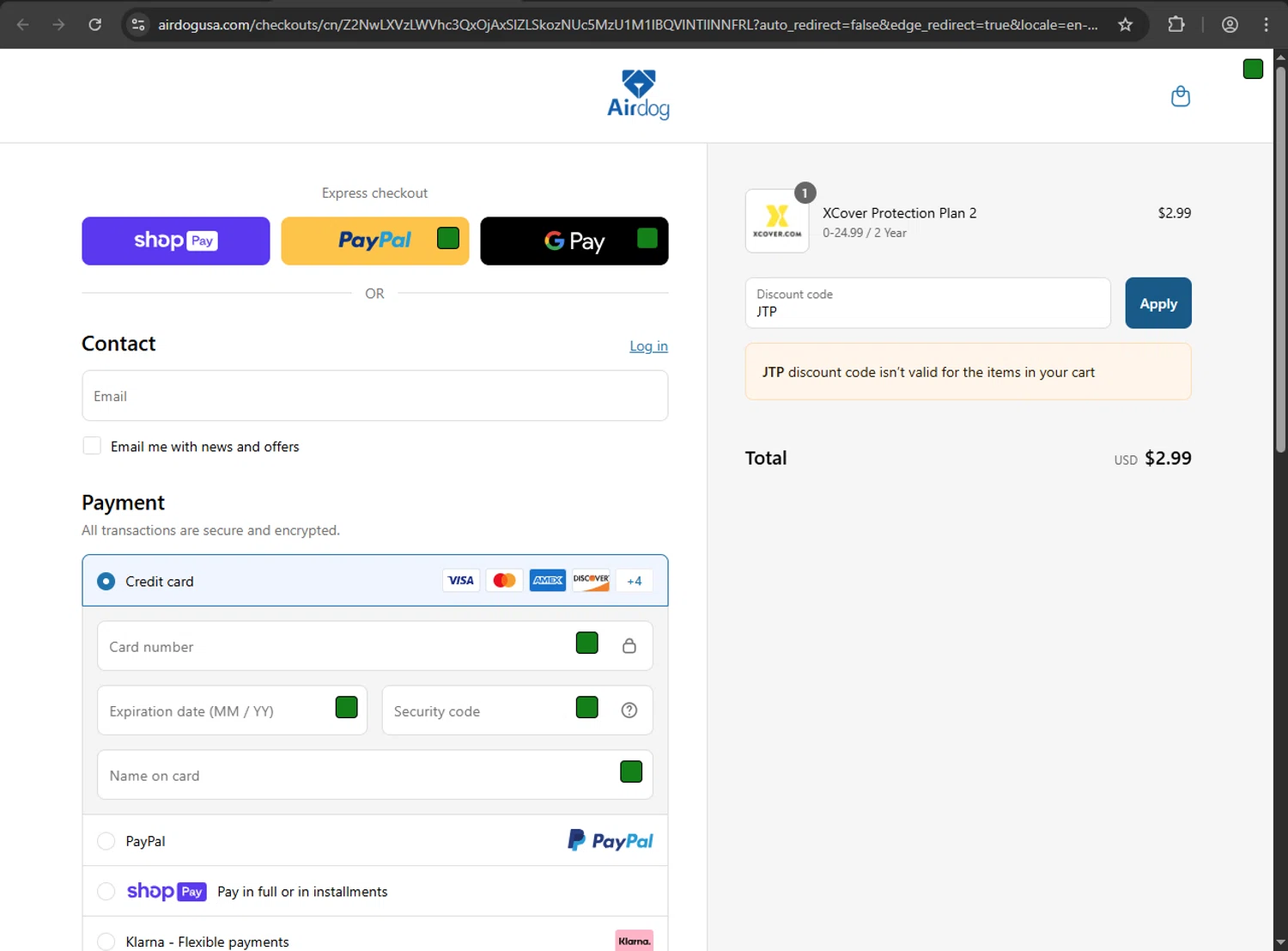Click the '0-24.99 / 2 Year' variant text
This screenshot has width=1288, height=951.
[865, 233]
